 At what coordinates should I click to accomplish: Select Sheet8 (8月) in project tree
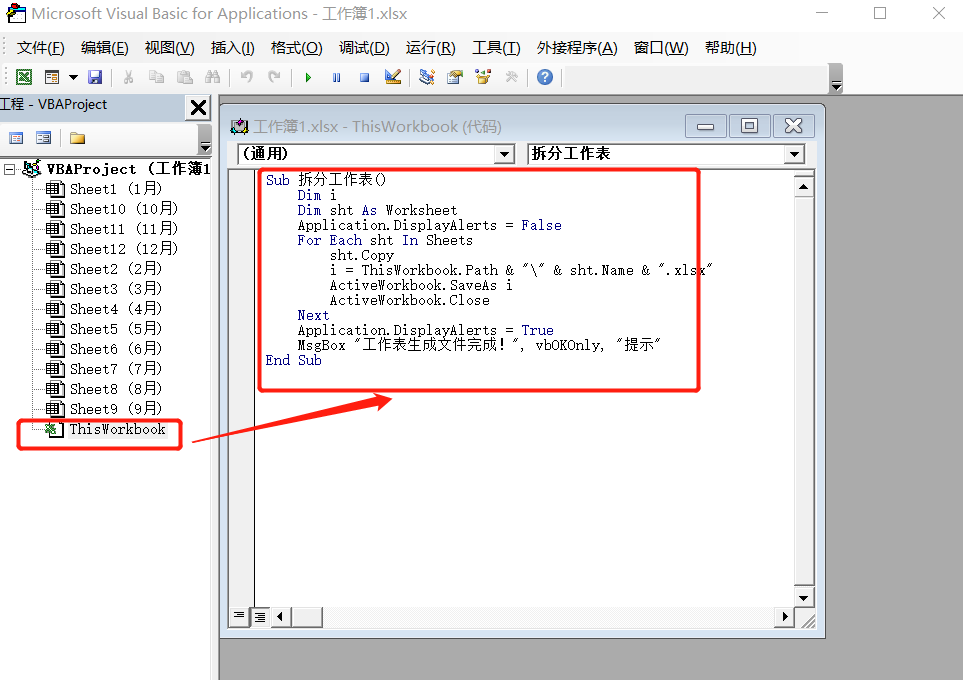click(x=104, y=389)
